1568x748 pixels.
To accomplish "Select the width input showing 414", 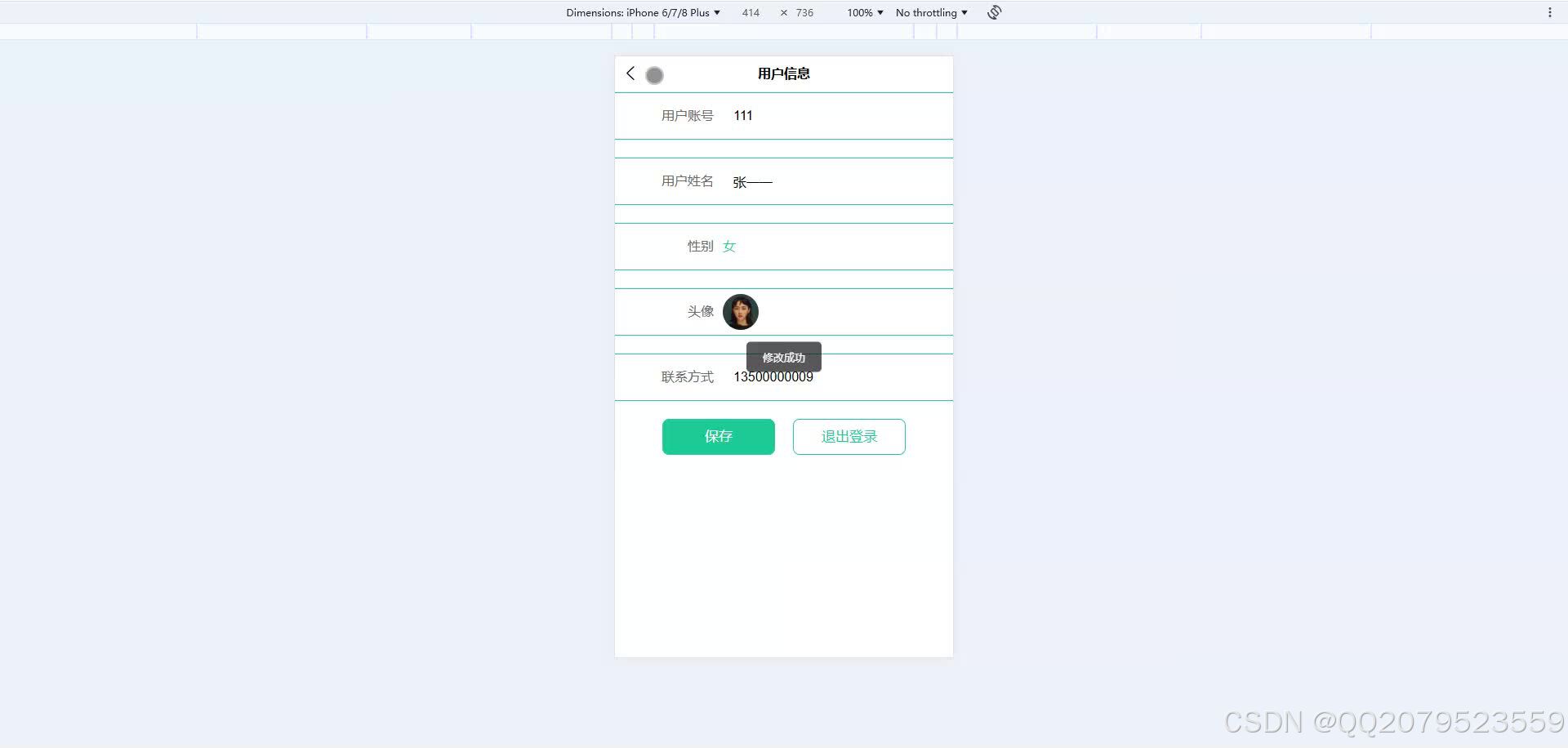I will [x=750, y=12].
